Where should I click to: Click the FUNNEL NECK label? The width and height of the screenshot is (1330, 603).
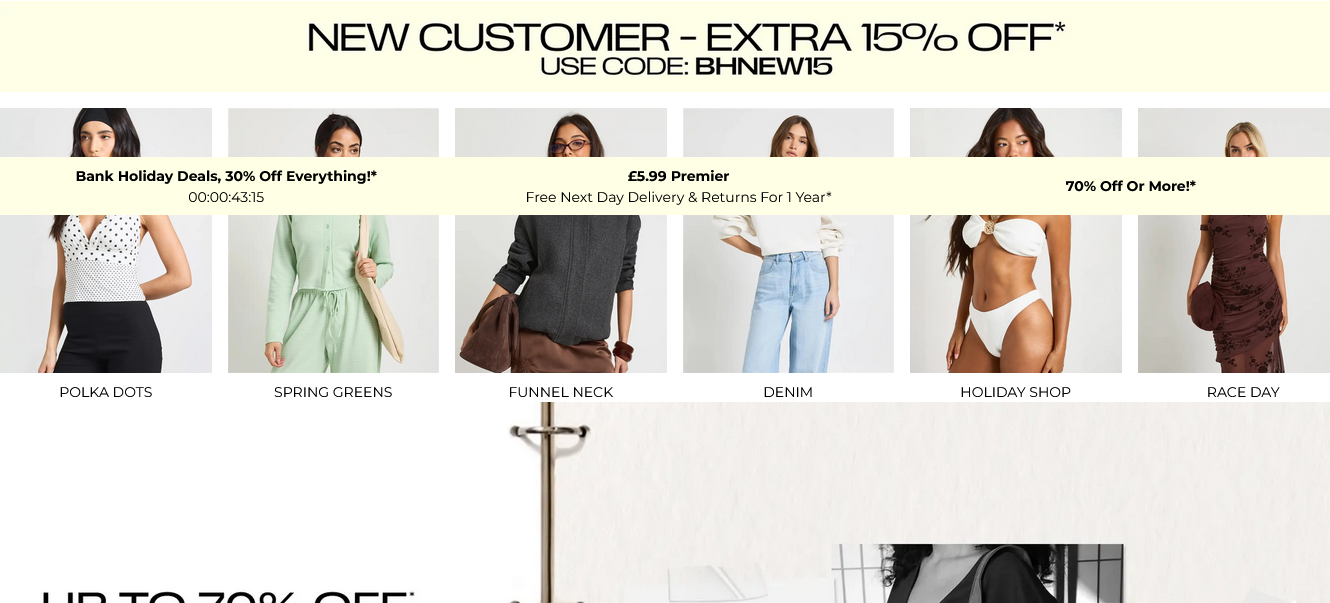point(561,392)
